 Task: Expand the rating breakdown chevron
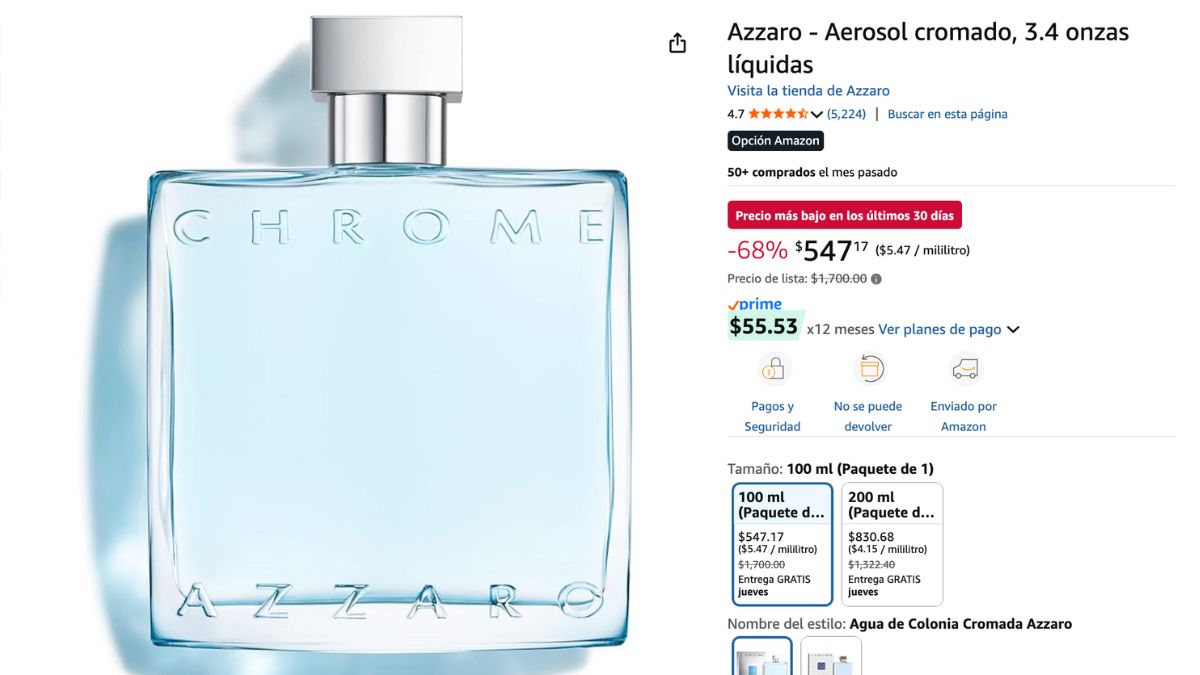817,115
